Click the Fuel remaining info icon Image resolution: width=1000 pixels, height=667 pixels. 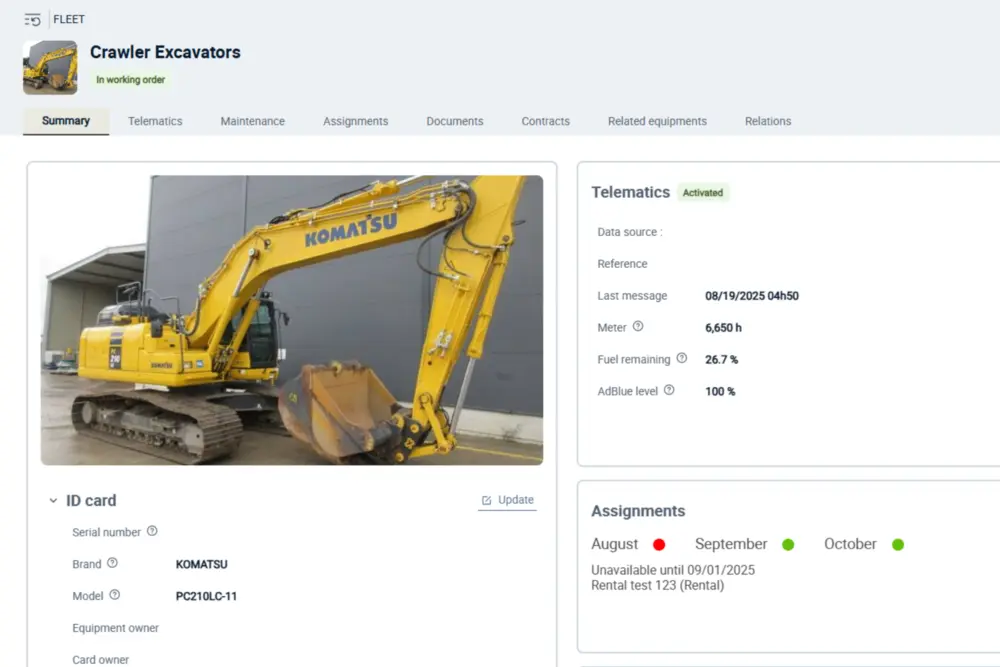[x=682, y=358]
